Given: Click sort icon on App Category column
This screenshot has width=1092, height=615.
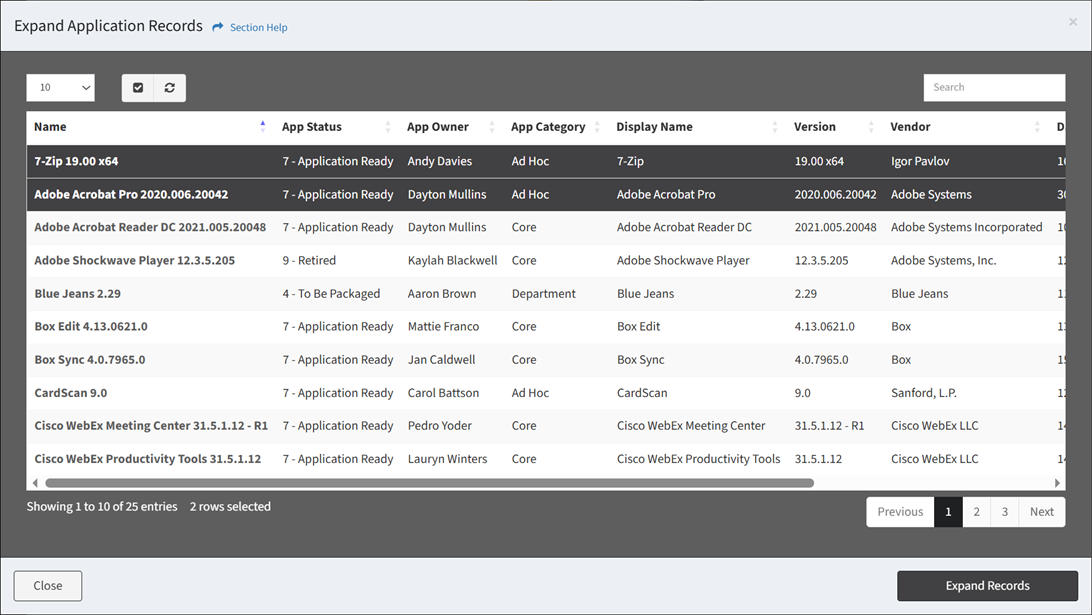Looking at the screenshot, I should coord(597,127).
